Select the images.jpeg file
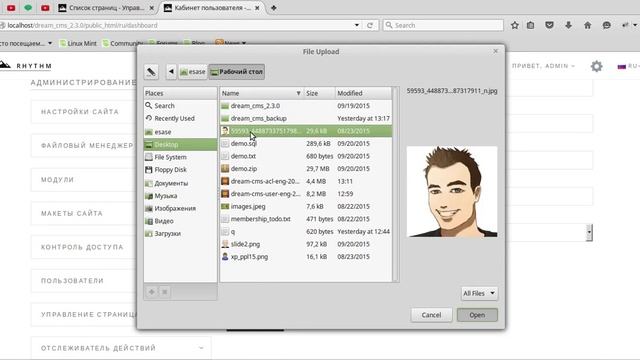This screenshot has height=360, width=640. (x=306, y=207)
